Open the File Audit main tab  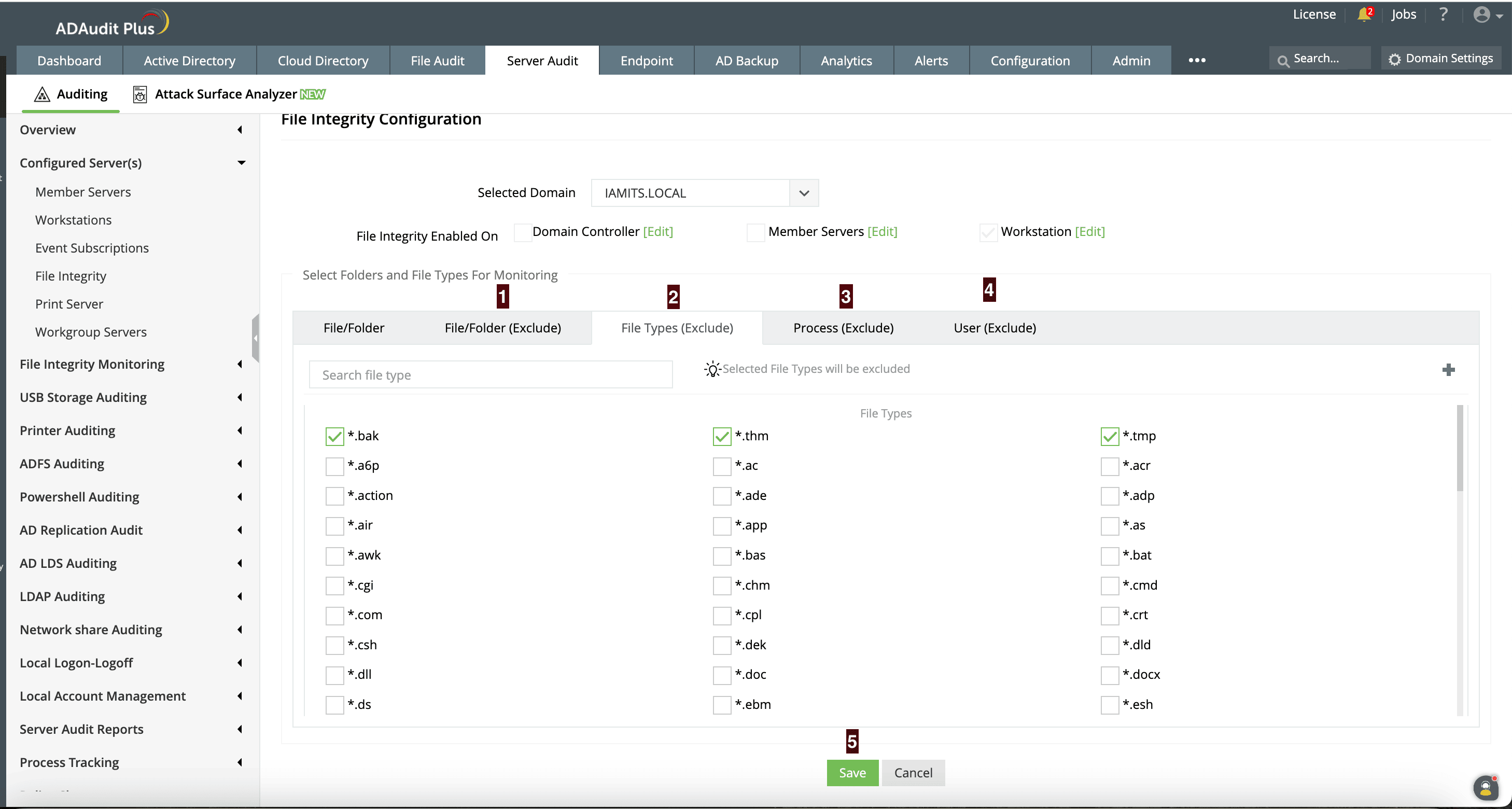pos(437,61)
